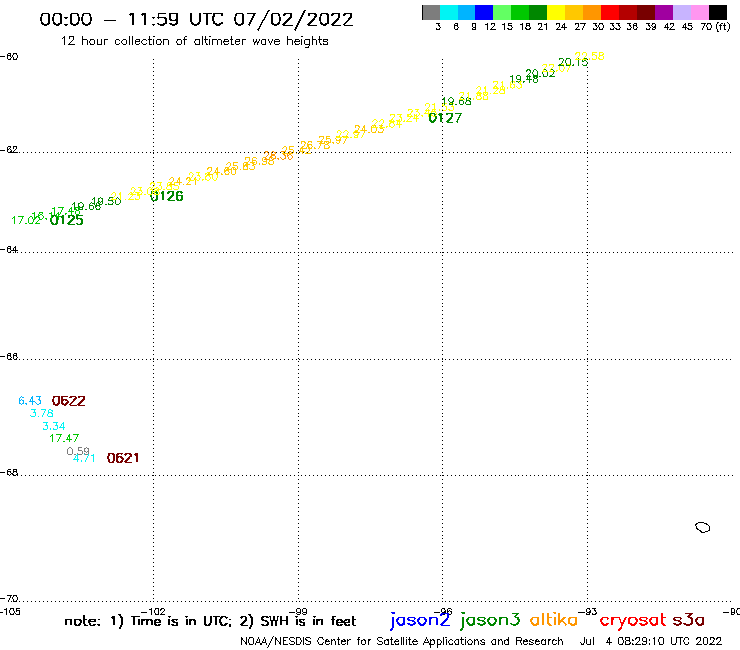740x650 pixels.
Task: Select the lavender legend swatch
Action: (681, 12)
